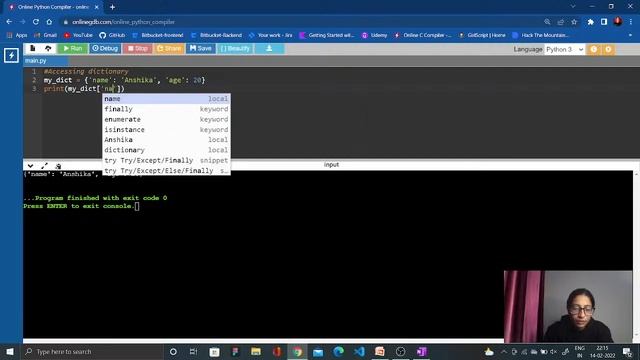This screenshot has height=360, width=640.
Task: Choose 'try Try/Except/Finally' snippet suggestion
Action: [166, 160]
